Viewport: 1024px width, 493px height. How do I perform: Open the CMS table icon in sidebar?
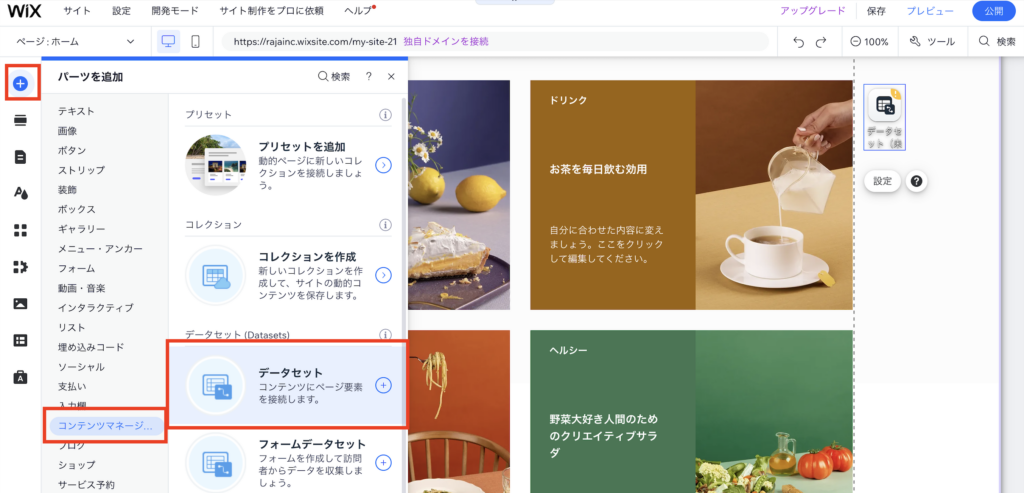point(20,340)
